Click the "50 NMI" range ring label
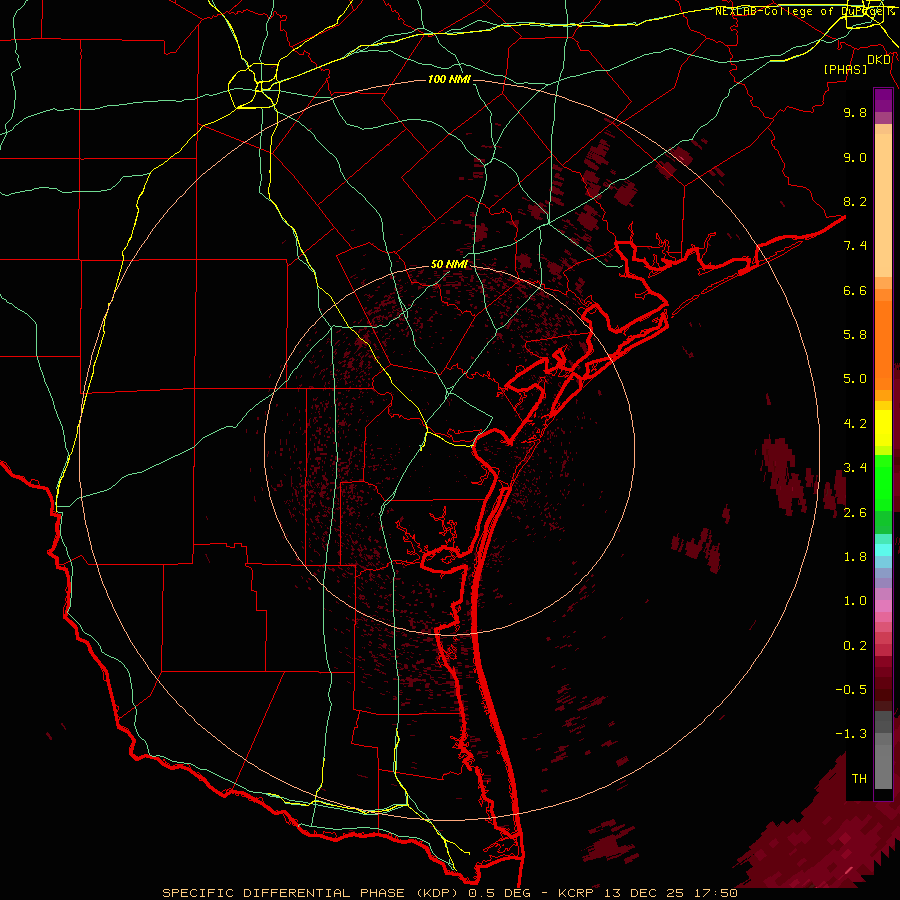The height and width of the screenshot is (900, 900). pos(449,264)
